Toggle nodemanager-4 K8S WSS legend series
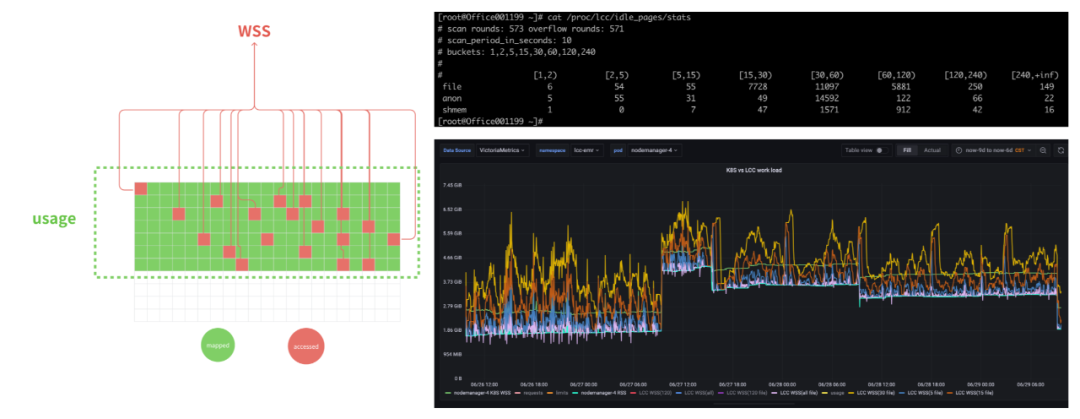 point(481,393)
